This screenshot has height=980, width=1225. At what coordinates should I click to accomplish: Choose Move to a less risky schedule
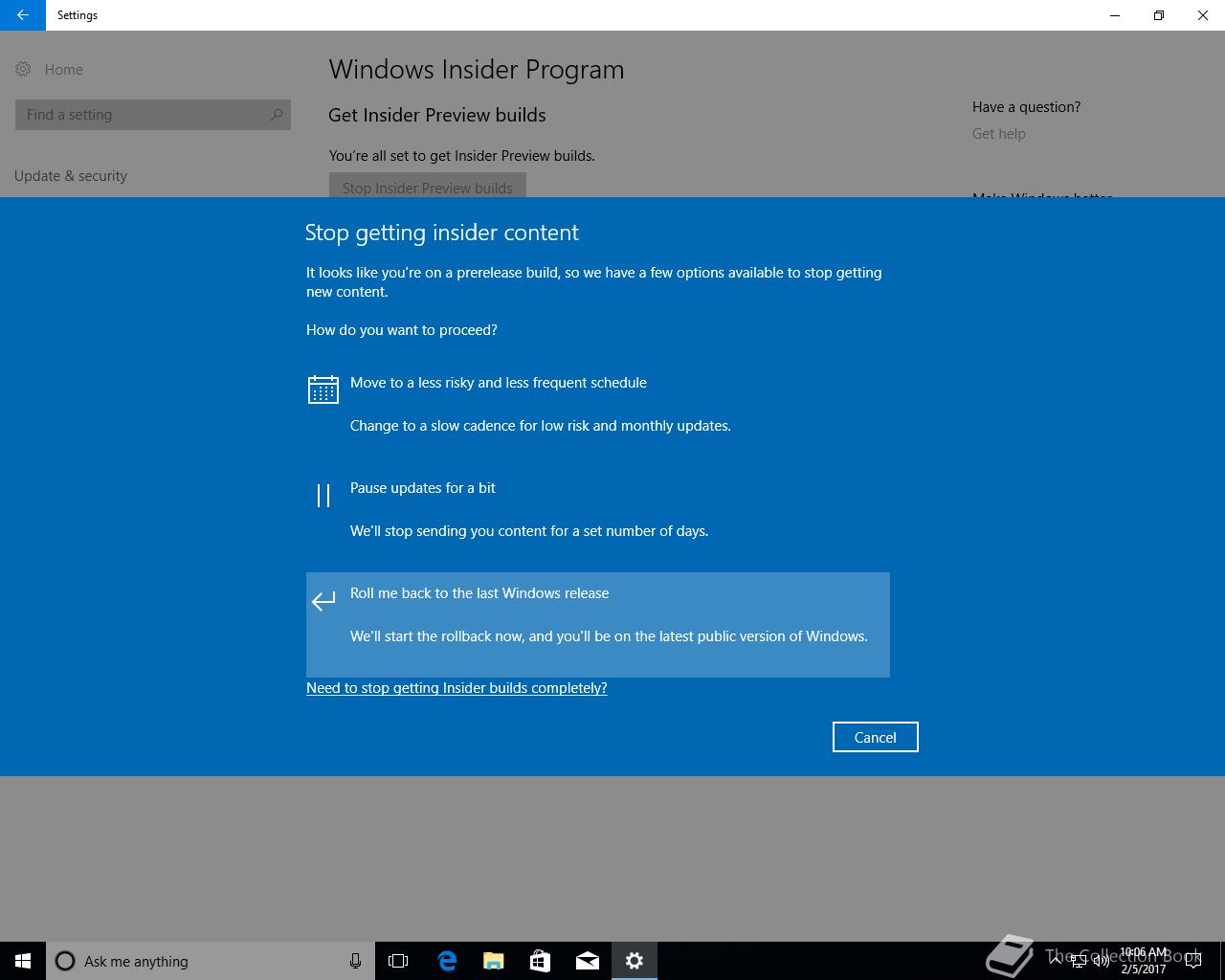coord(598,414)
